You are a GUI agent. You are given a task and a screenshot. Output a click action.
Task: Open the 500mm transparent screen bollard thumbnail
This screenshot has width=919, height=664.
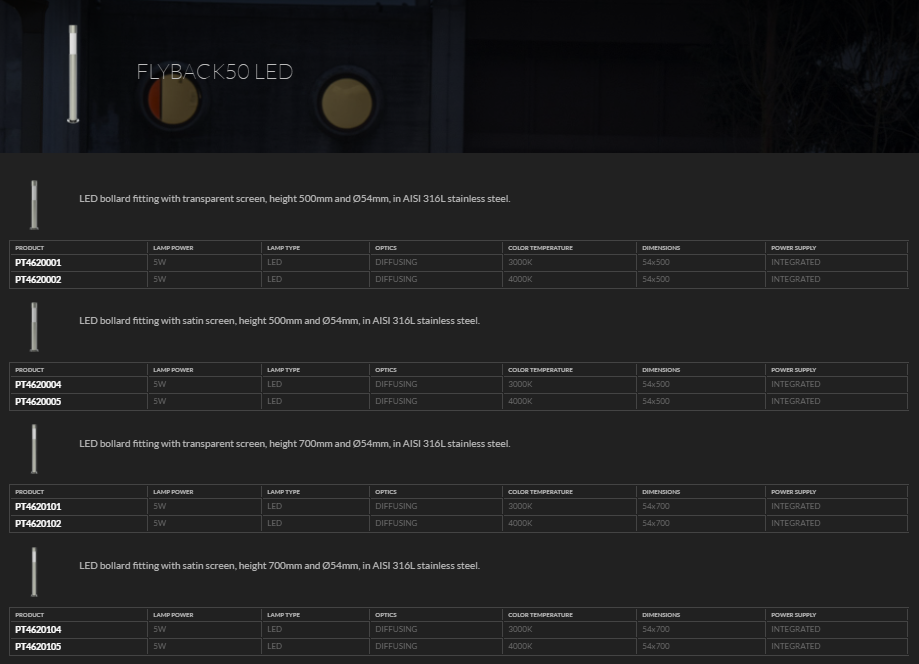pos(34,203)
